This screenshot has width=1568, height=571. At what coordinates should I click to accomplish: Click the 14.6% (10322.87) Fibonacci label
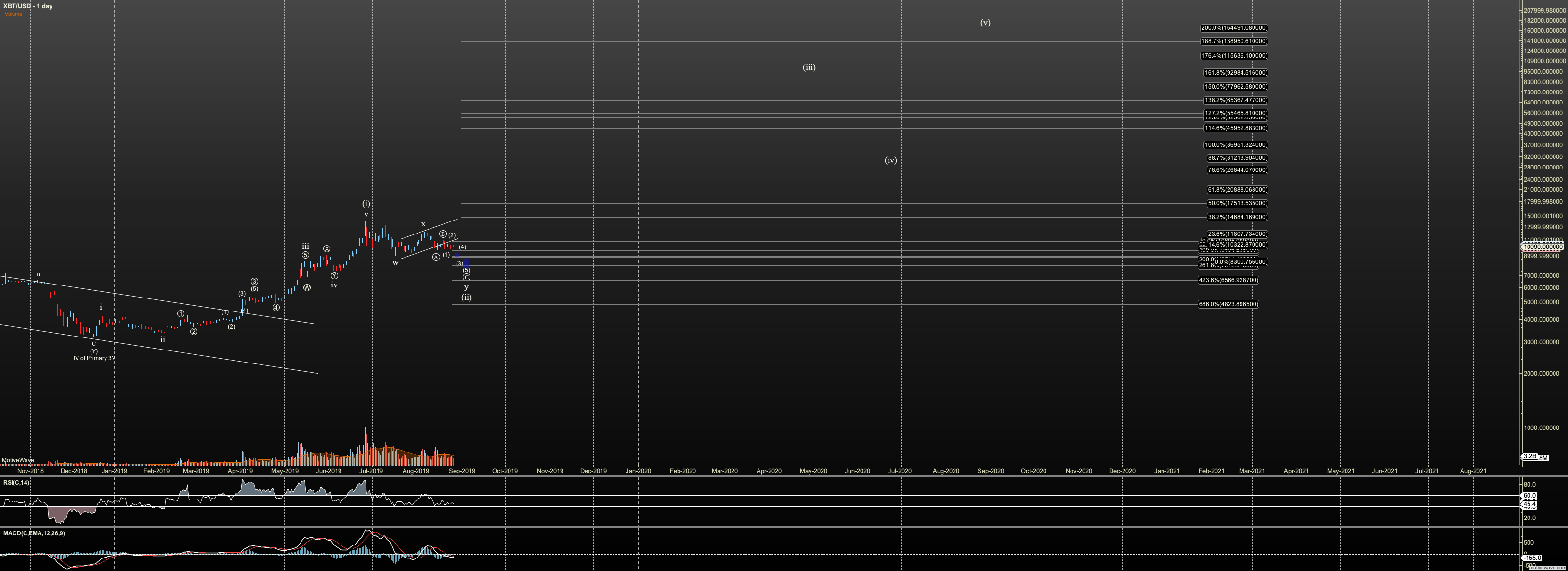point(1238,245)
